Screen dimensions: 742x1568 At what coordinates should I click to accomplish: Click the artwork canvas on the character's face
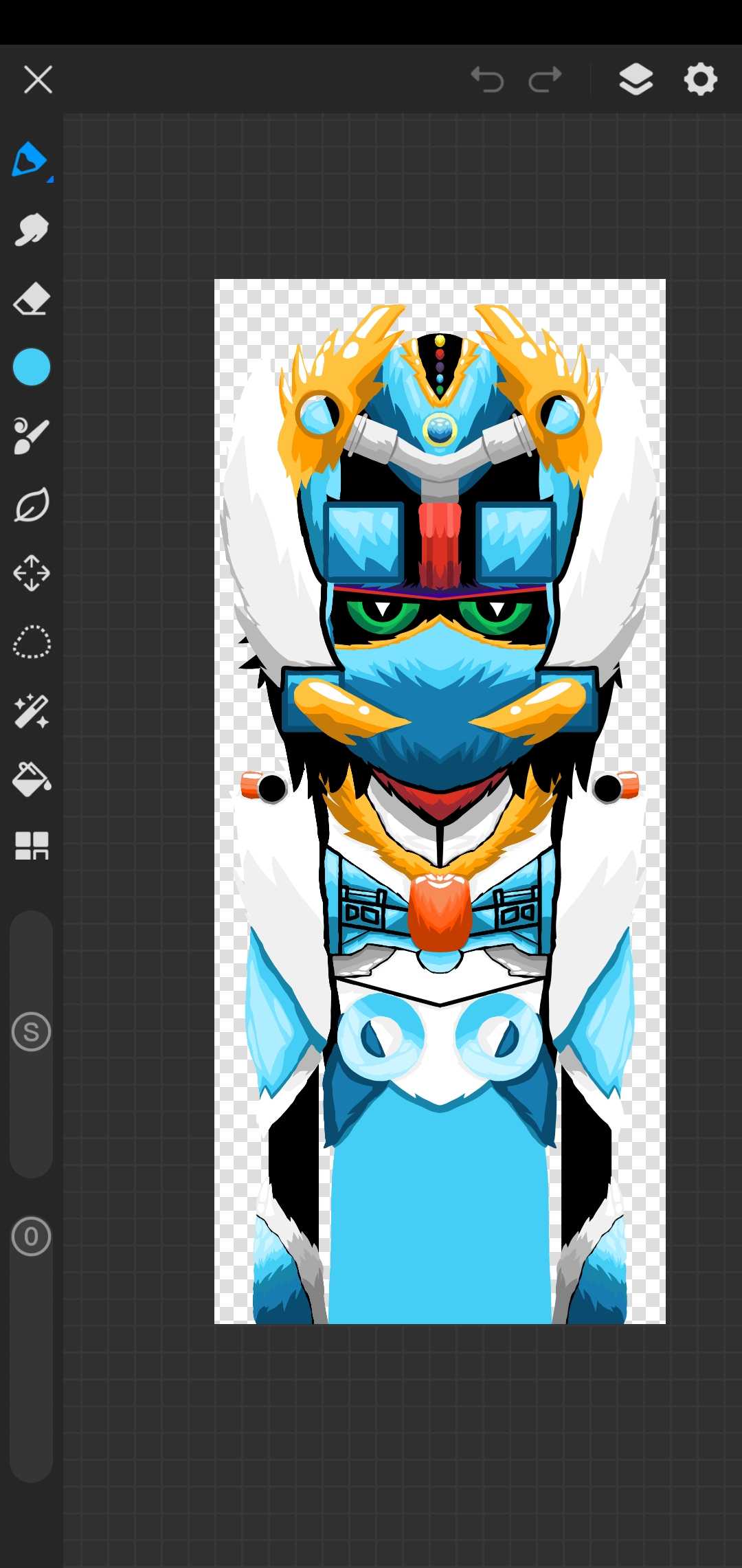tap(440, 646)
